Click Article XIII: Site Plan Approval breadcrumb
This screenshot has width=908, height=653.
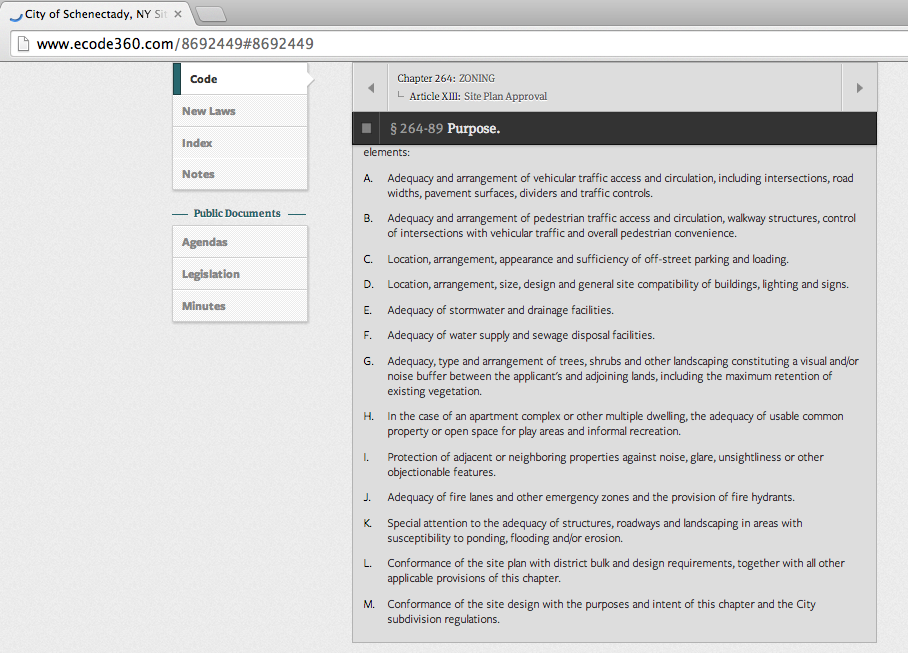click(x=478, y=96)
